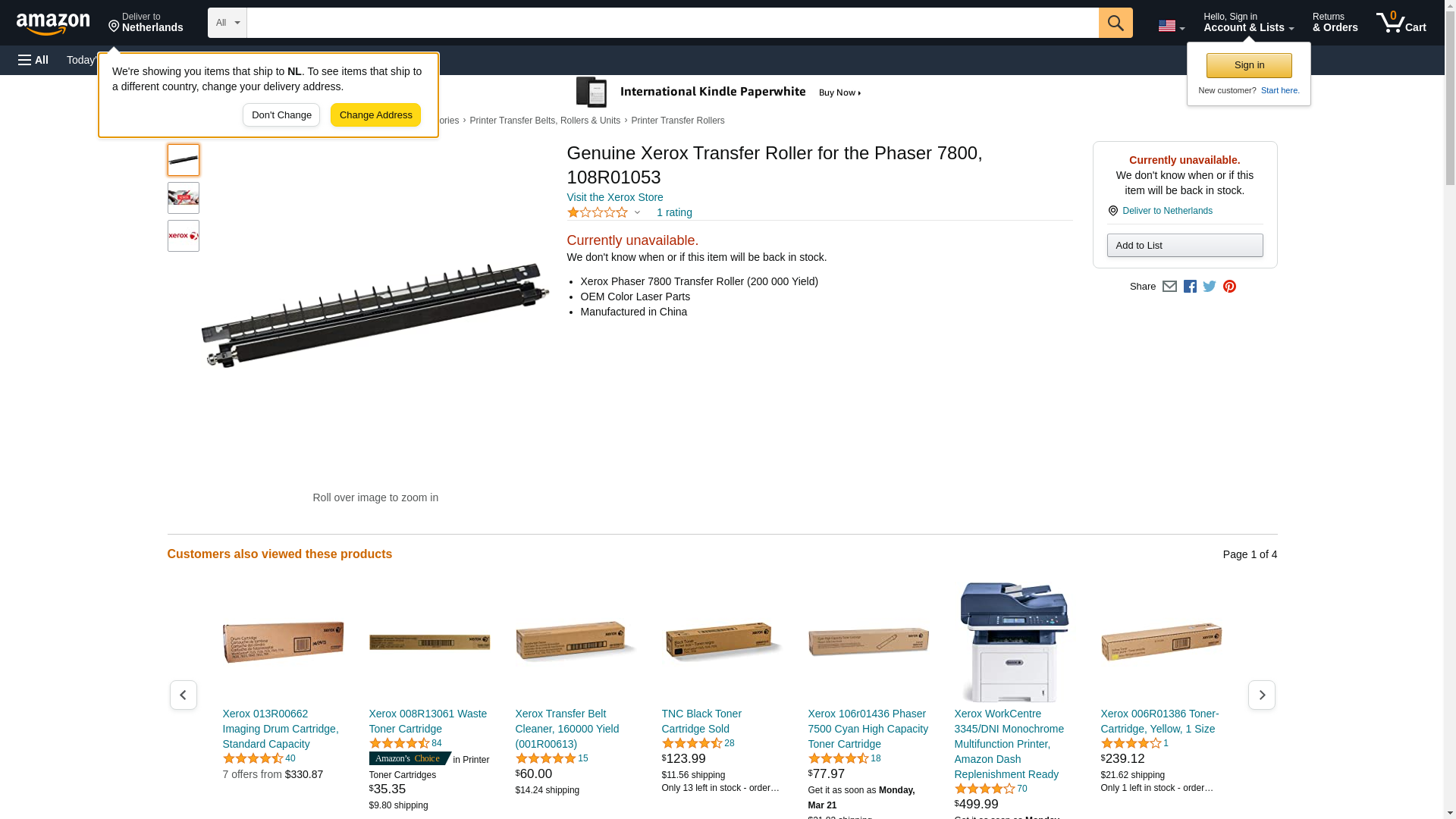The image size is (1456, 819).
Task: Dismiss with Don't Change button
Action: point(281,115)
